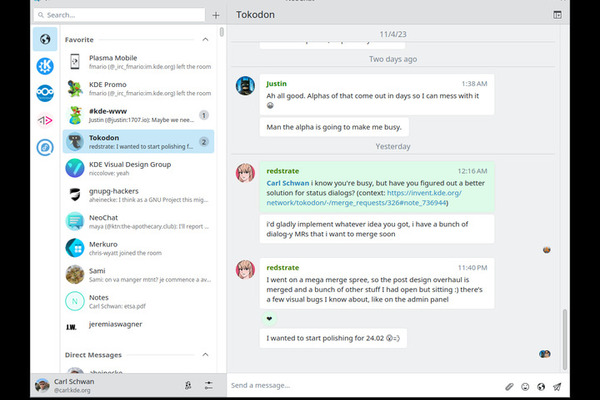The image size is (600, 400).
Task: Click the 'I wanted to start polishing for 24.02' message
Action: coord(333,338)
